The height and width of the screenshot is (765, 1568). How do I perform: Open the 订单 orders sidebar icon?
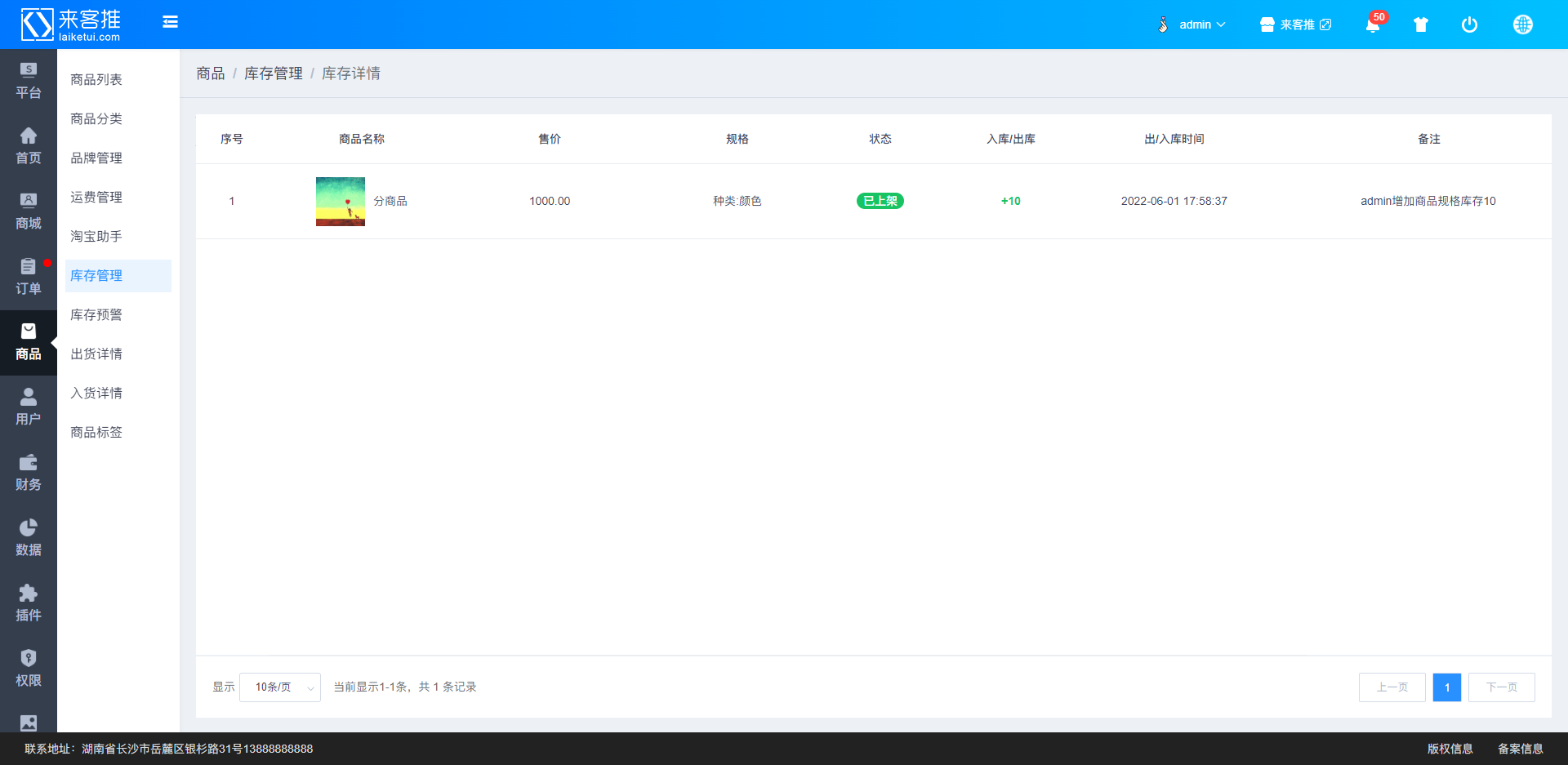[x=29, y=277]
